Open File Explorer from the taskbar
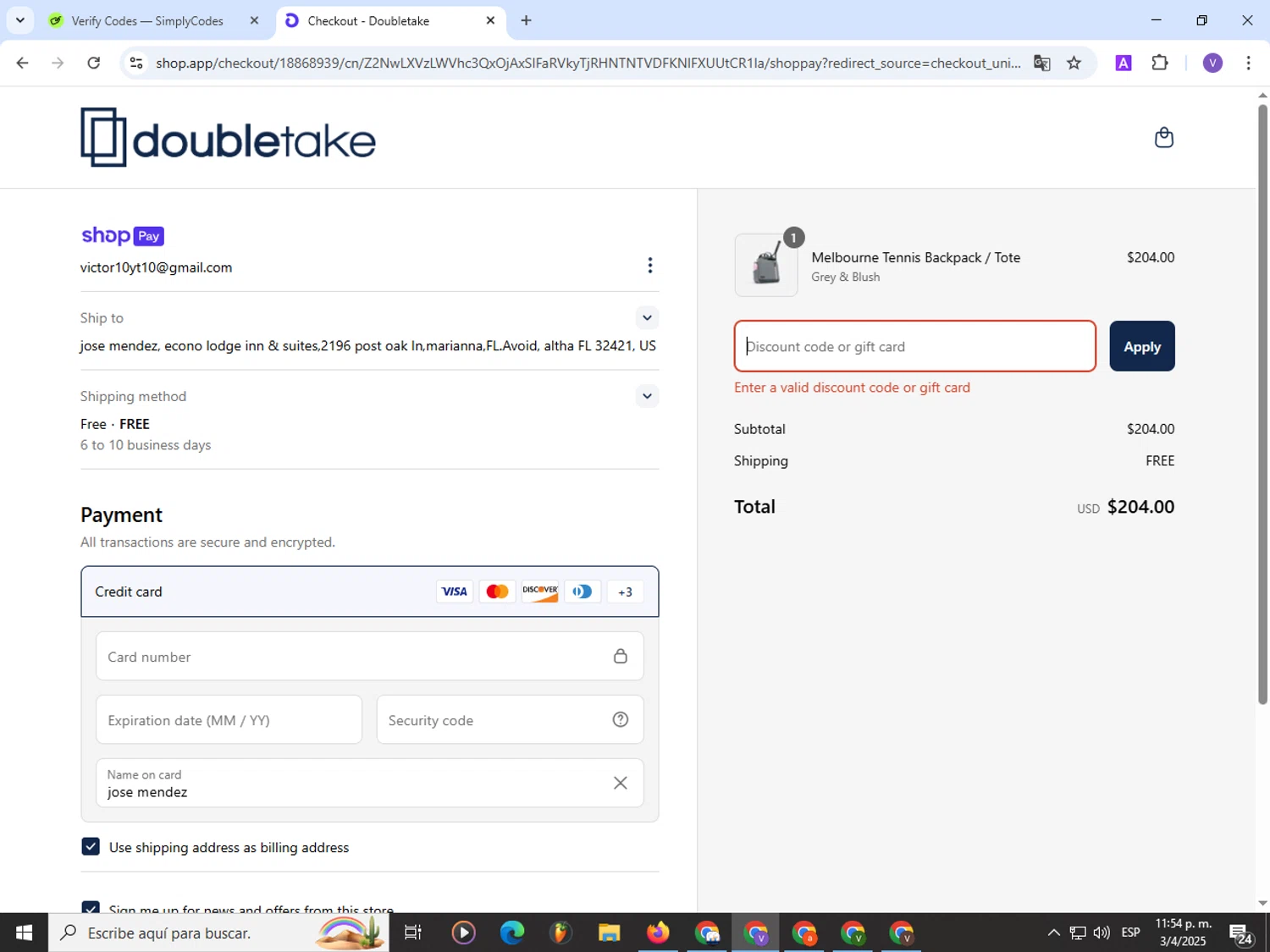Viewport: 1270px width, 952px height. (609, 933)
